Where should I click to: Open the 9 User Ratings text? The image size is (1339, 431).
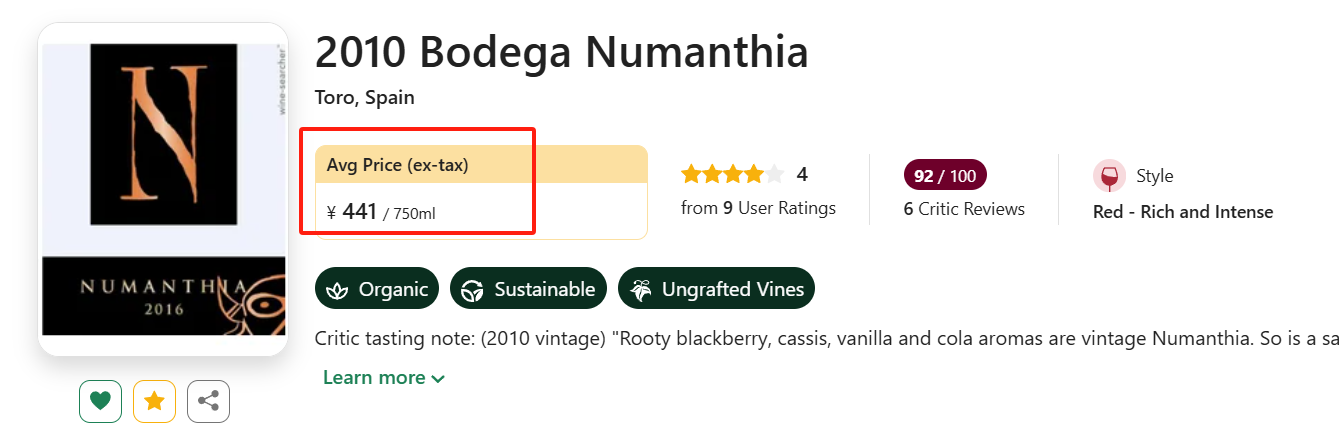click(x=758, y=208)
